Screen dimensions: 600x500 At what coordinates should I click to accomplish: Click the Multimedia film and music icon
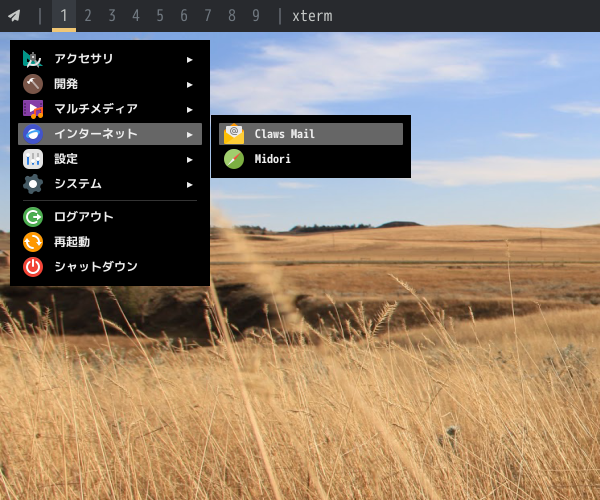tap(33, 109)
